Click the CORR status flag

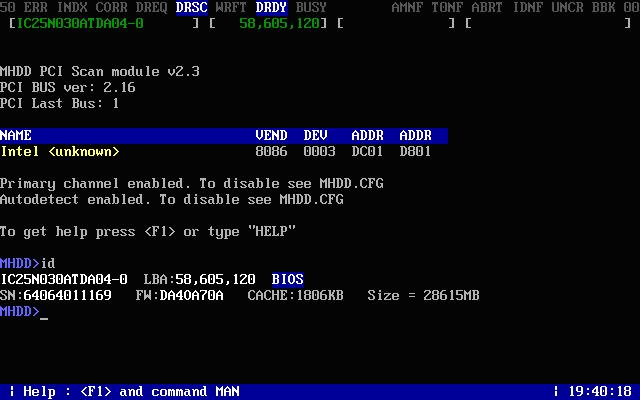[111, 7]
